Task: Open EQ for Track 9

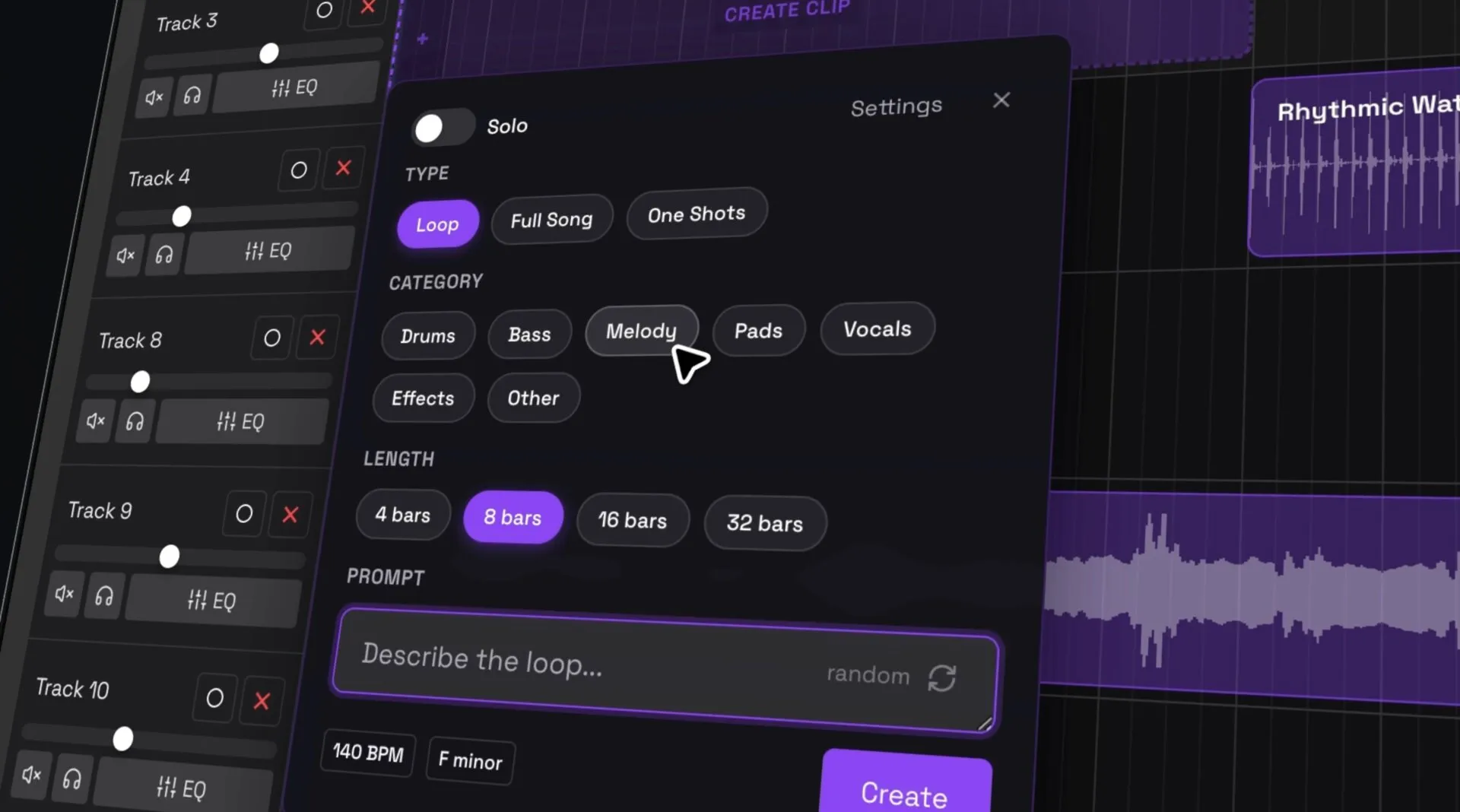Action: click(x=212, y=601)
